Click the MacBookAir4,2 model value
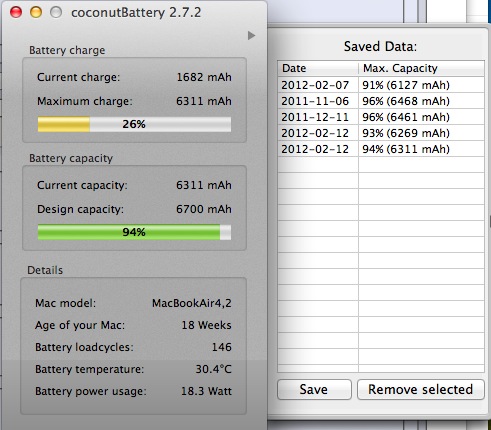The height and width of the screenshot is (430, 491). [192, 303]
